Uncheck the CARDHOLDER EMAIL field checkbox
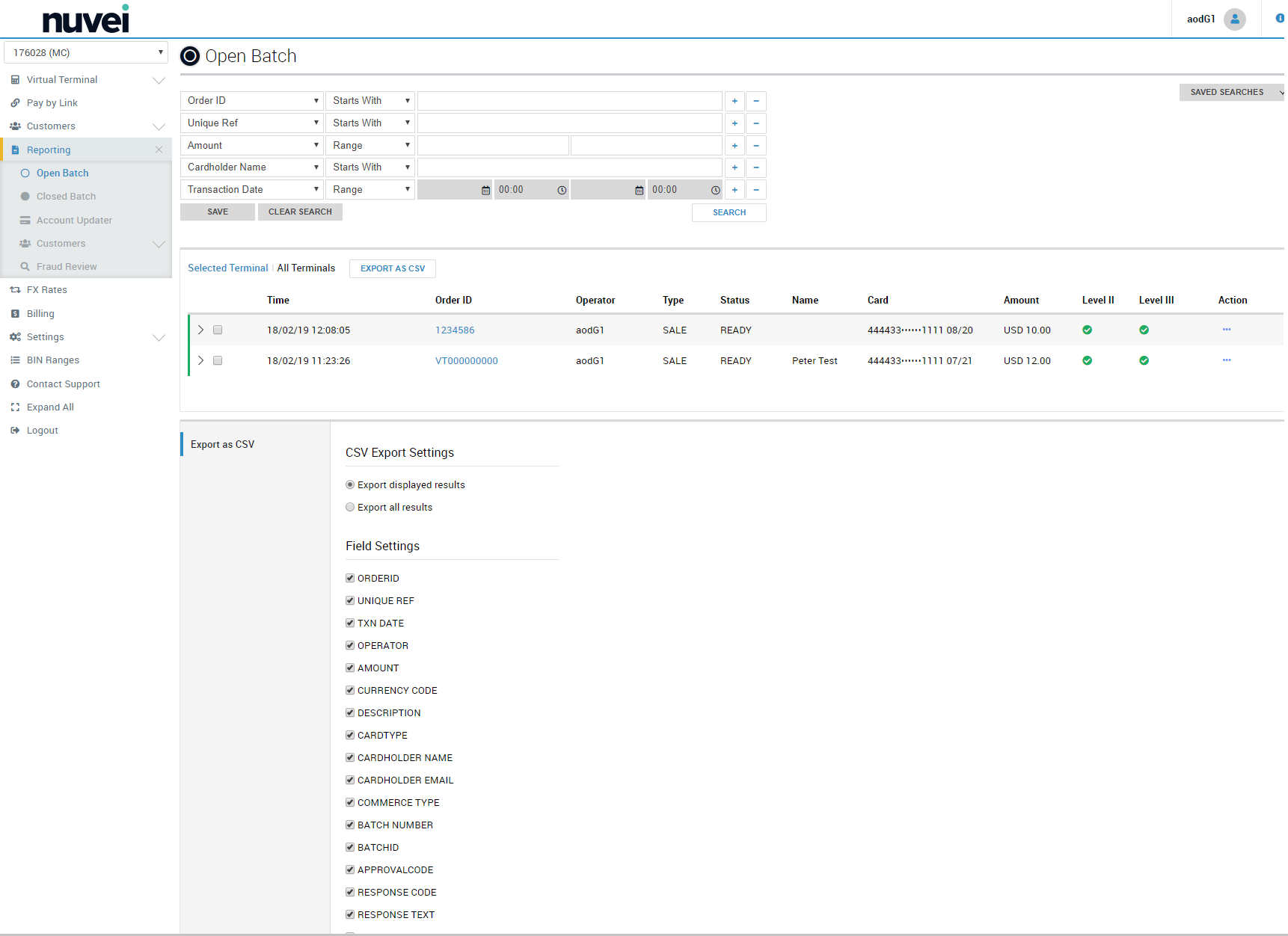Screen dimensions: 1288x936 click(350, 780)
